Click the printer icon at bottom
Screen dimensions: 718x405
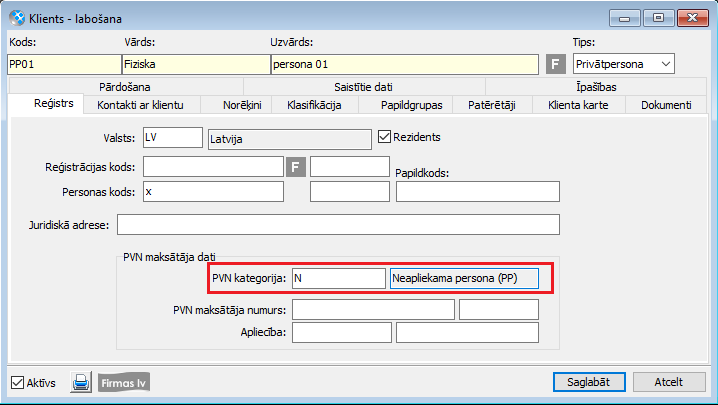click(x=81, y=382)
